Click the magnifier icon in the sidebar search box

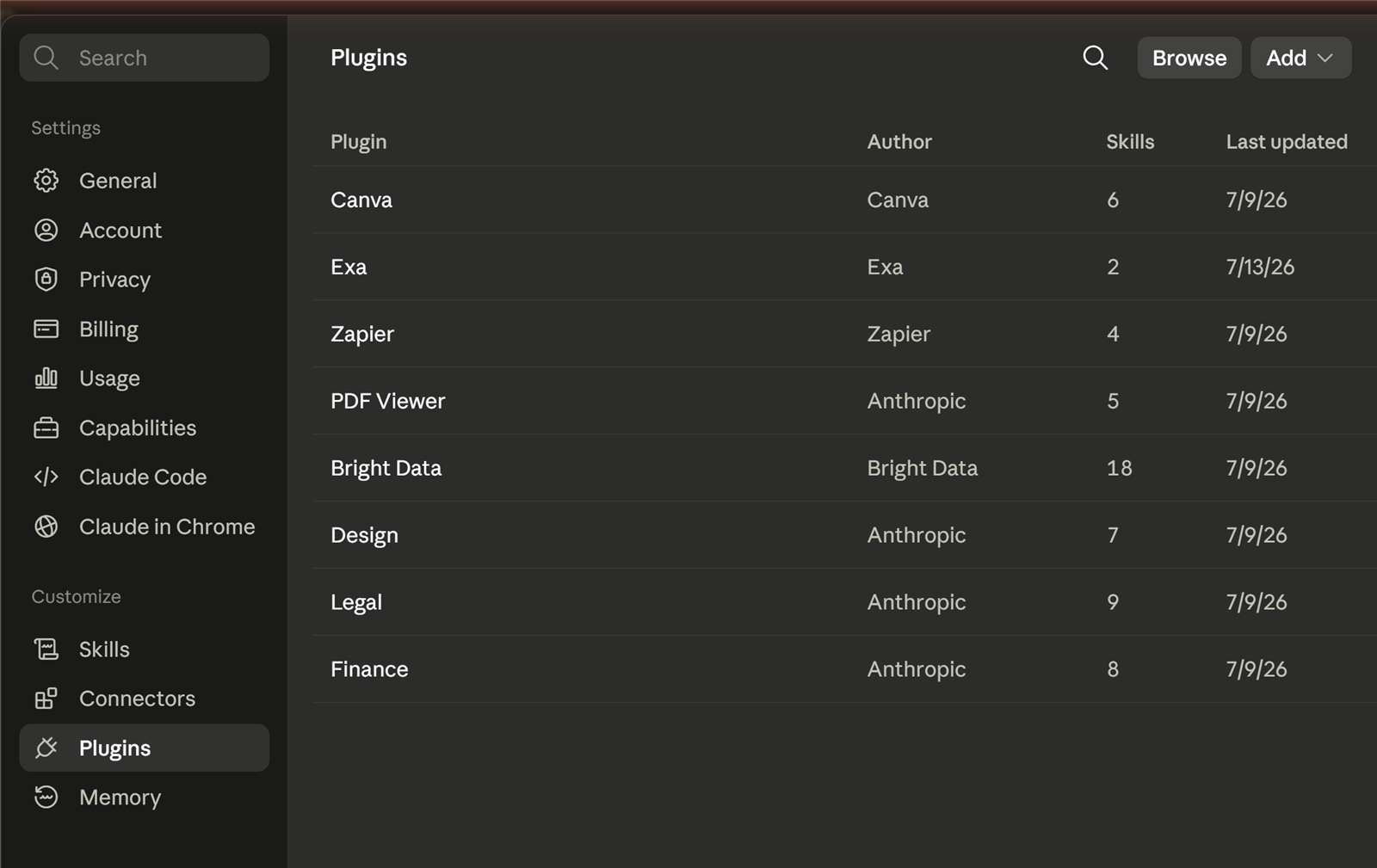(x=46, y=58)
